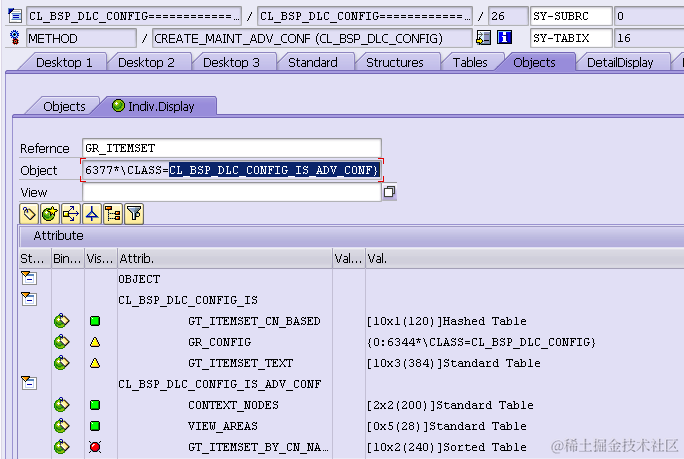Open the GT_ITEMSET_TEXT attribute

pyautogui.click(x=240, y=363)
